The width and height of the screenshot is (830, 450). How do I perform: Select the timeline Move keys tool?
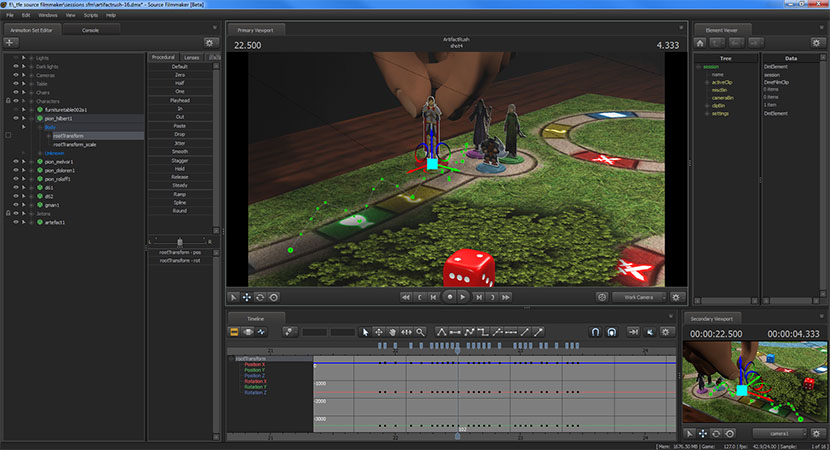click(x=379, y=332)
